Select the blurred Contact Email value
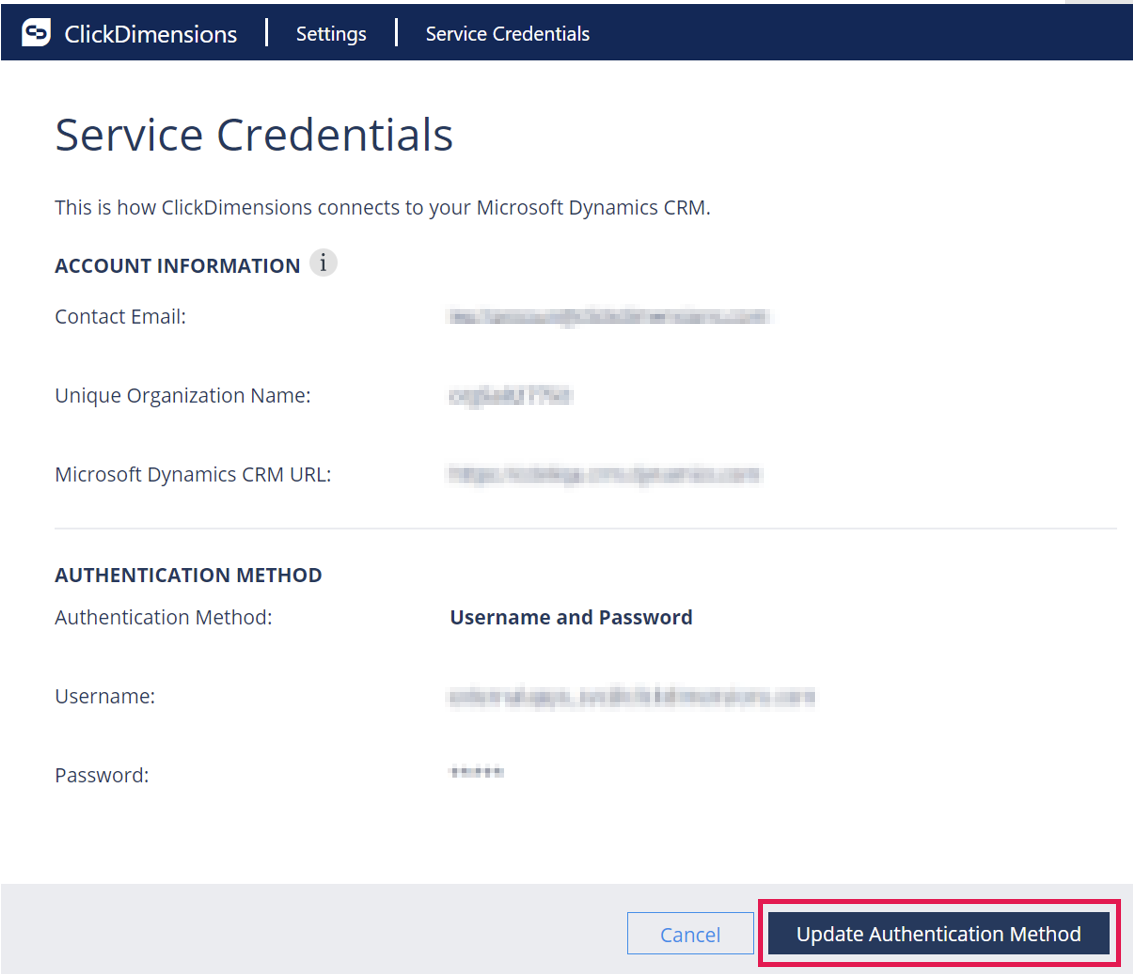 [608, 316]
